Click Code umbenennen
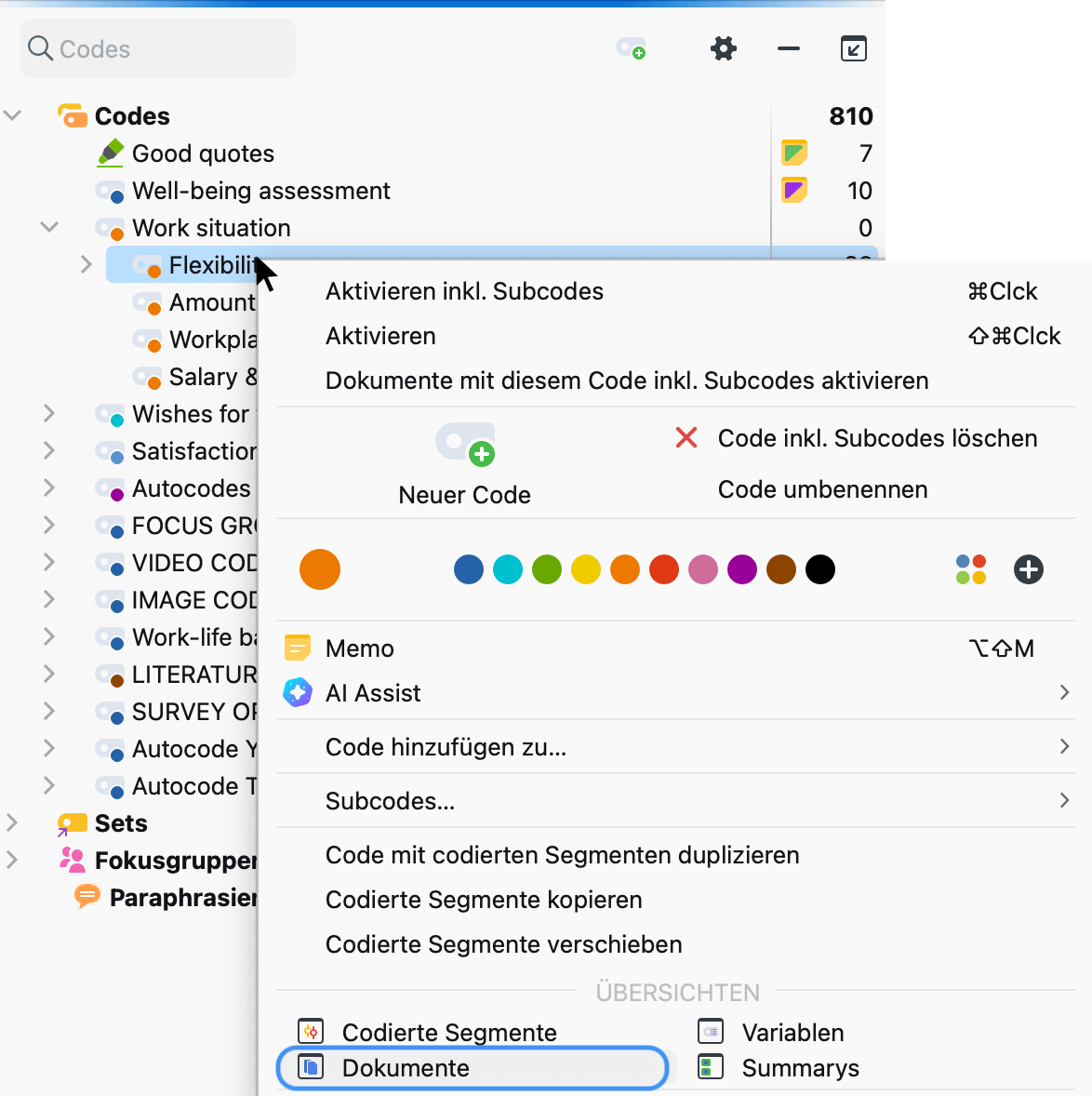The height and width of the screenshot is (1096, 1092). click(822, 489)
